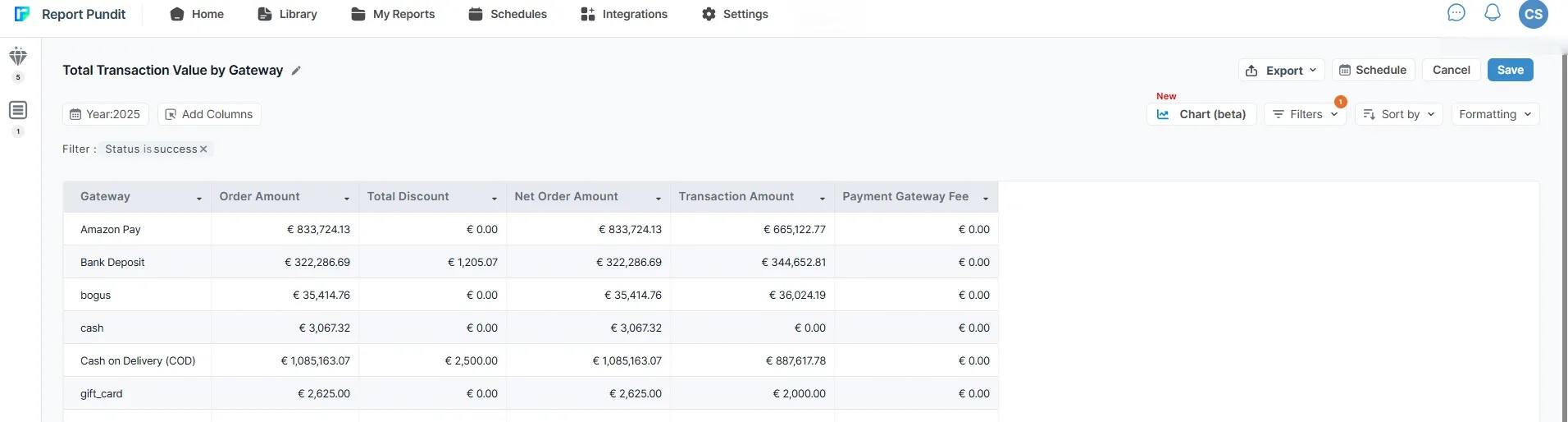This screenshot has width=1568, height=422.
Task: Open the Schedules page
Action: pyautogui.click(x=508, y=14)
